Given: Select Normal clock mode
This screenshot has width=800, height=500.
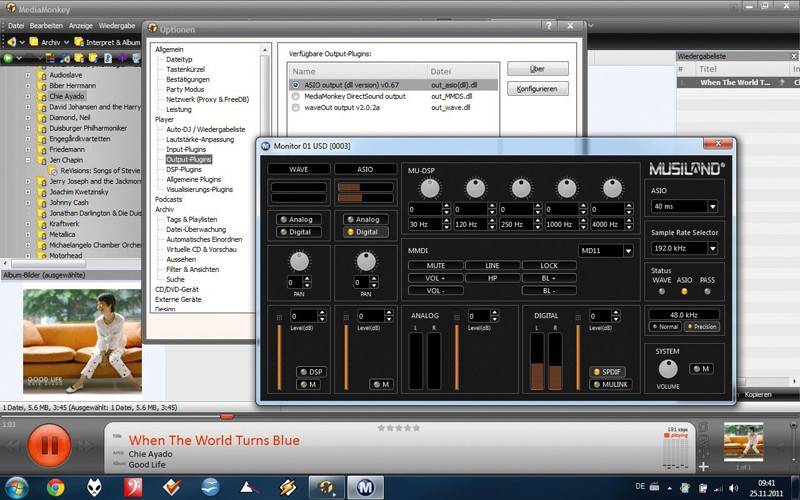Looking at the screenshot, I should click(x=665, y=327).
